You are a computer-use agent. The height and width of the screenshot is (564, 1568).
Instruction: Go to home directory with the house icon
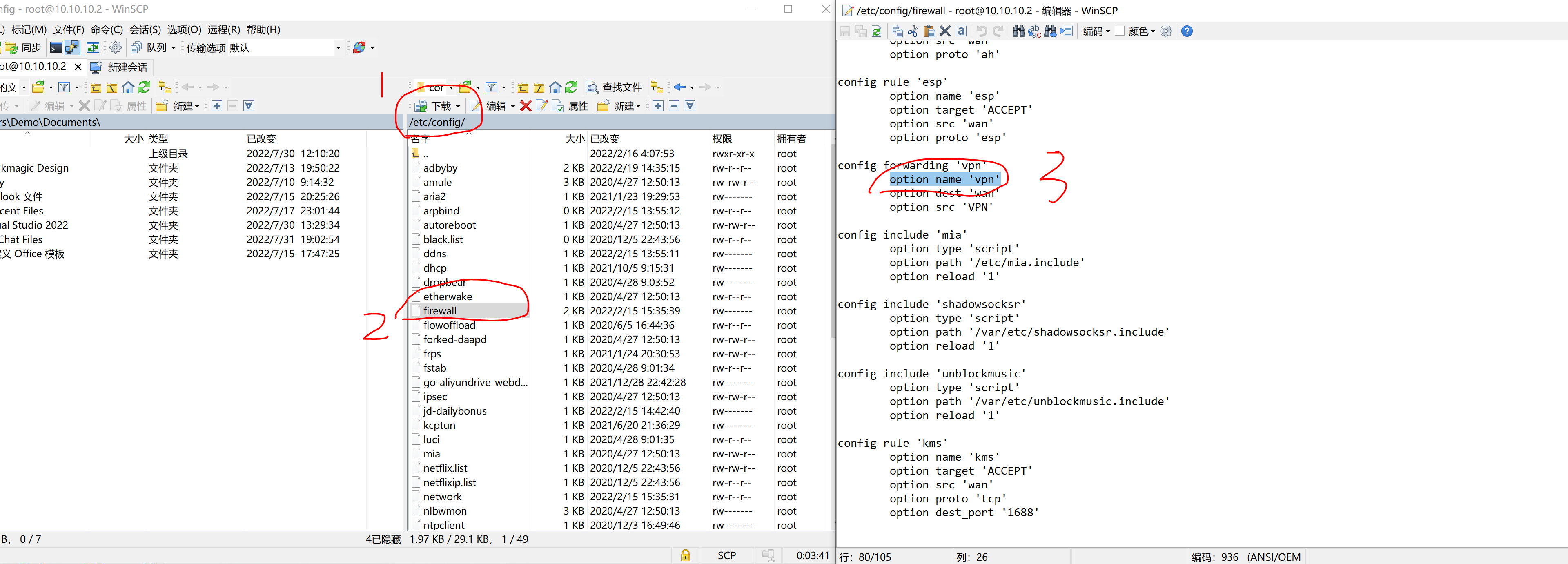pyautogui.click(x=555, y=87)
